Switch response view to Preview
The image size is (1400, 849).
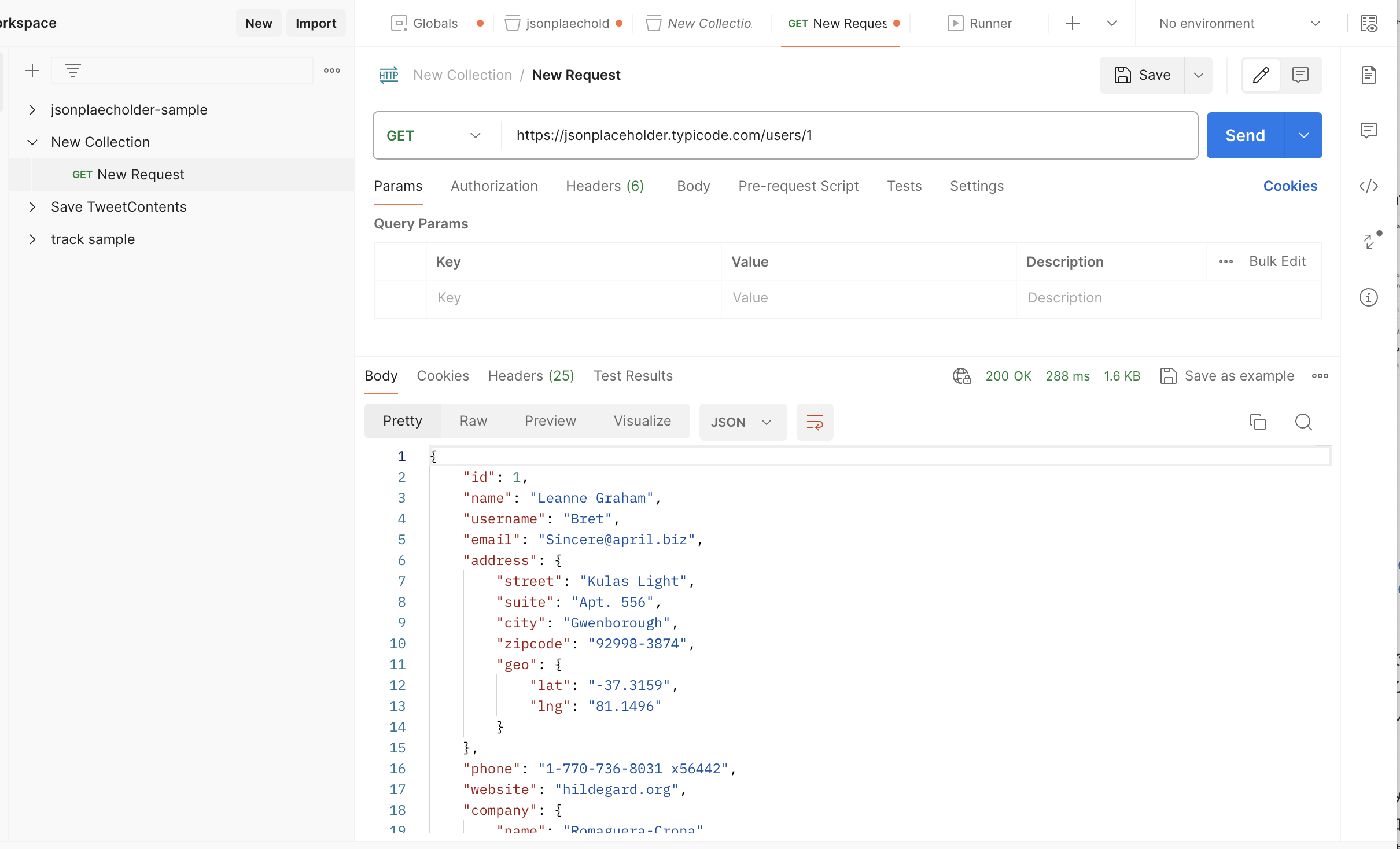click(550, 421)
